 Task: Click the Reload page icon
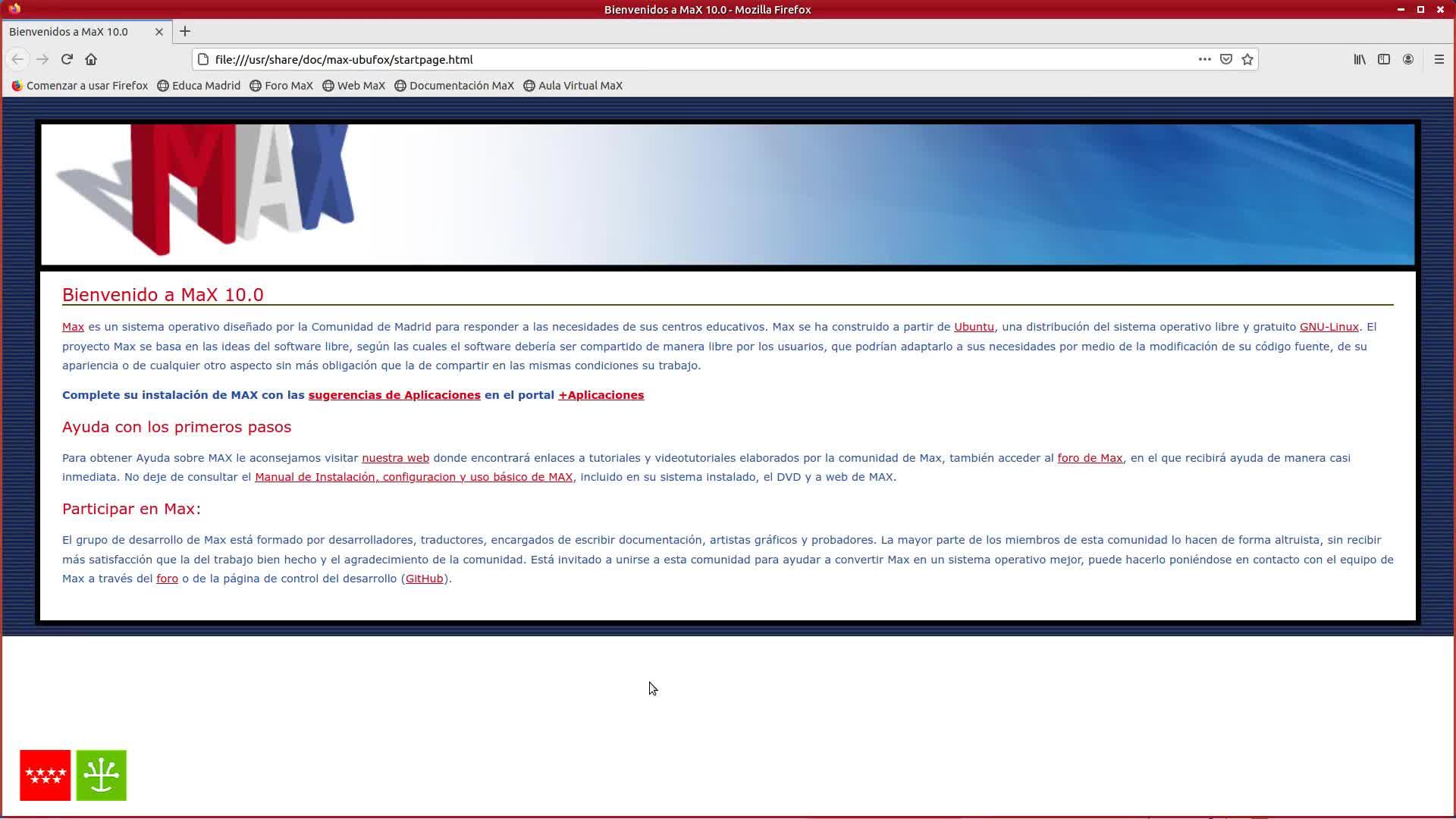click(67, 59)
